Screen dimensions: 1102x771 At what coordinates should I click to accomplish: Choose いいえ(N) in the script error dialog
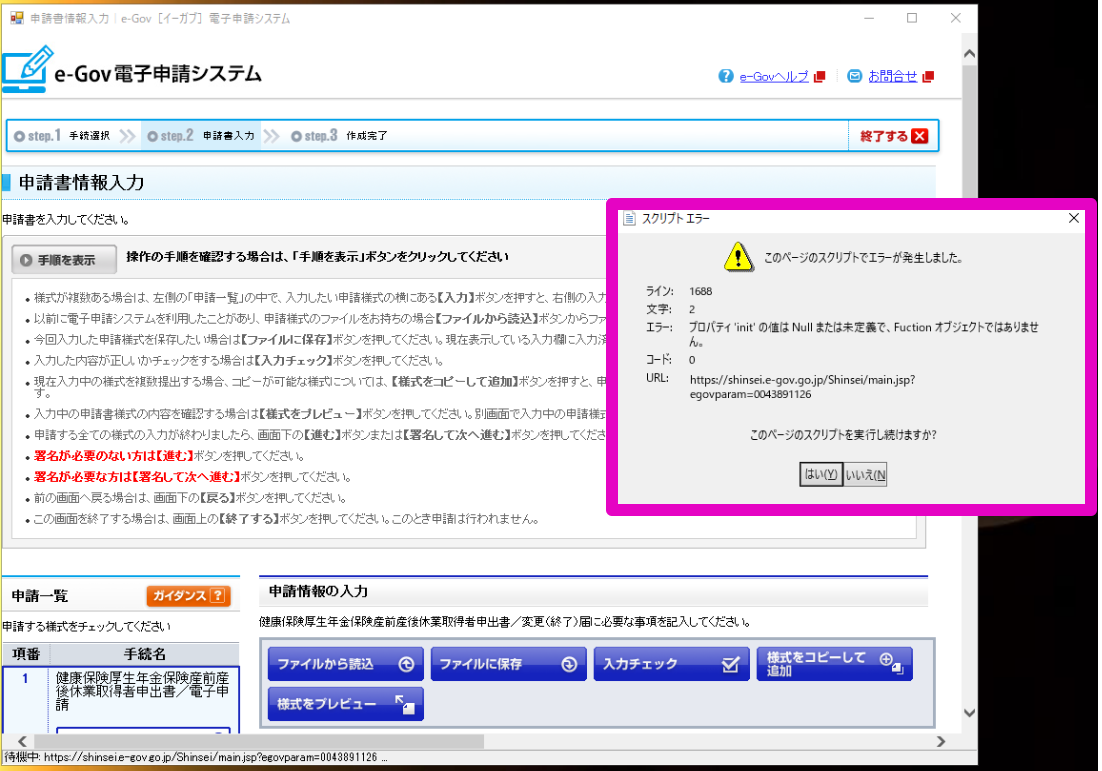pos(865,474)
